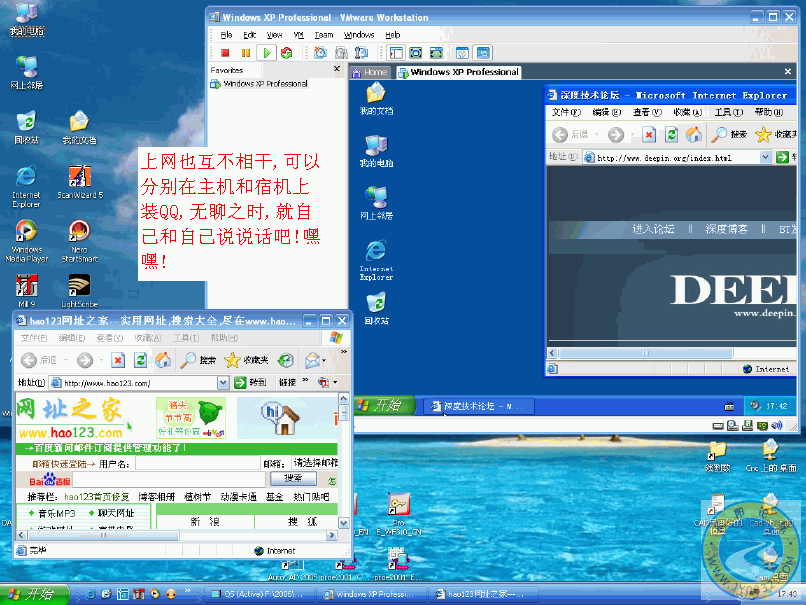
Task: Click the 博客相册 link on hao123 page
Action: 157,497
